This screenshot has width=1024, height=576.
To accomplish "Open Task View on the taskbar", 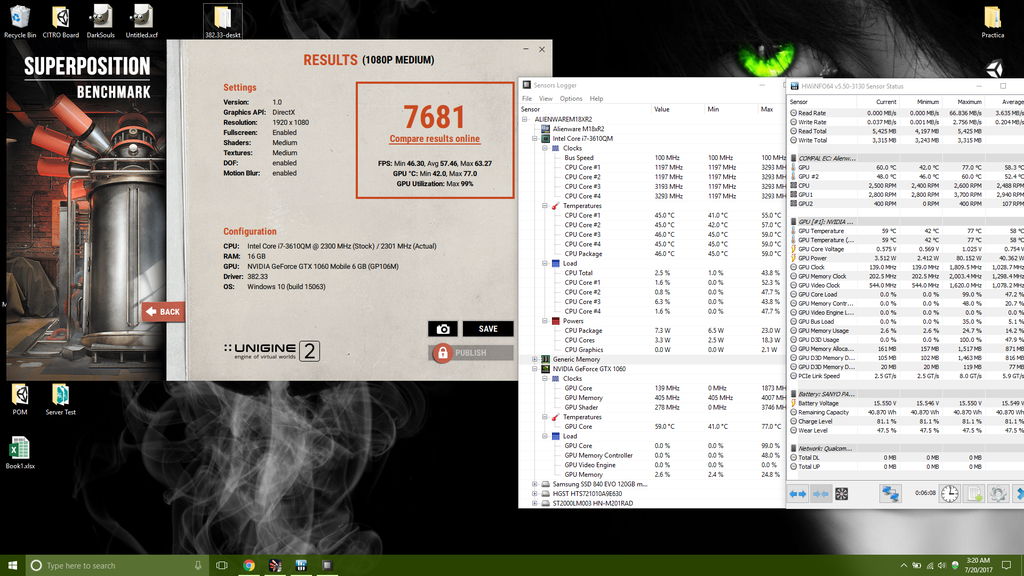I will (222, 566).
